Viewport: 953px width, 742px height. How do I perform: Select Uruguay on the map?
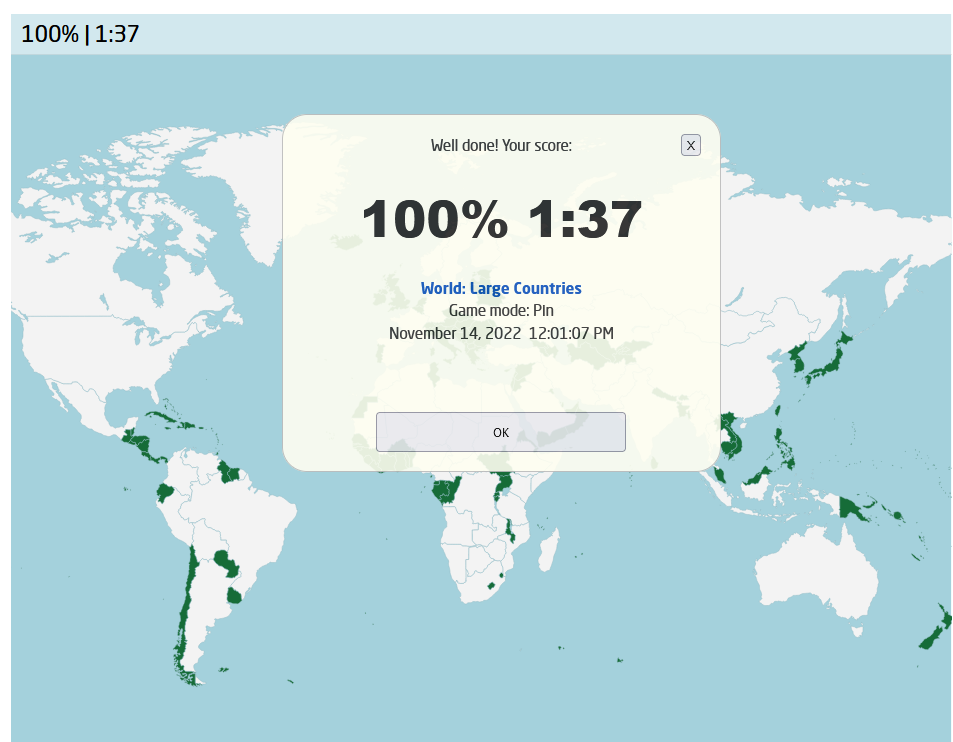pos(234,595)
